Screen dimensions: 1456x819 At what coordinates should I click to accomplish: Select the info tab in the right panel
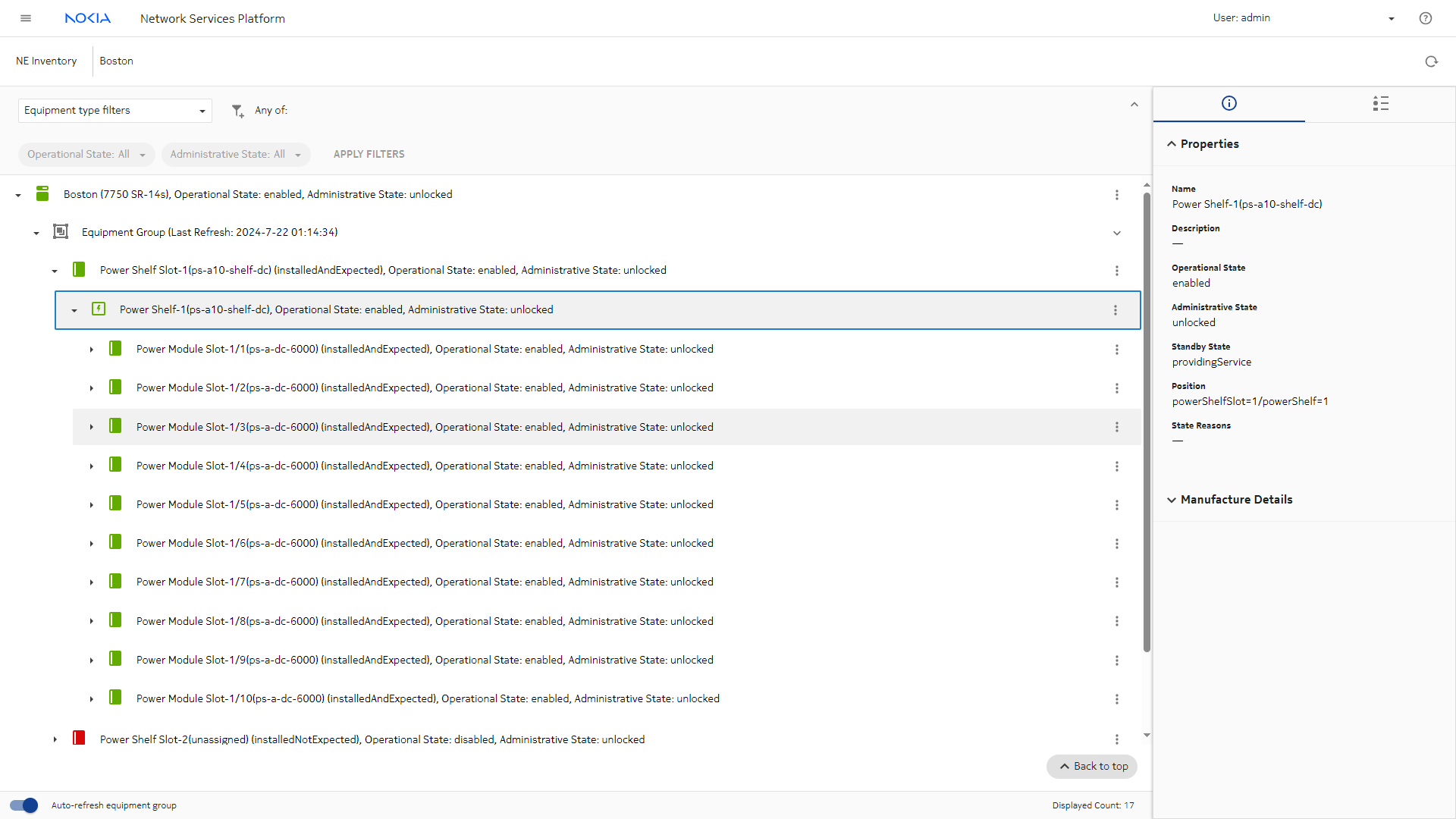click(1228, 104)
